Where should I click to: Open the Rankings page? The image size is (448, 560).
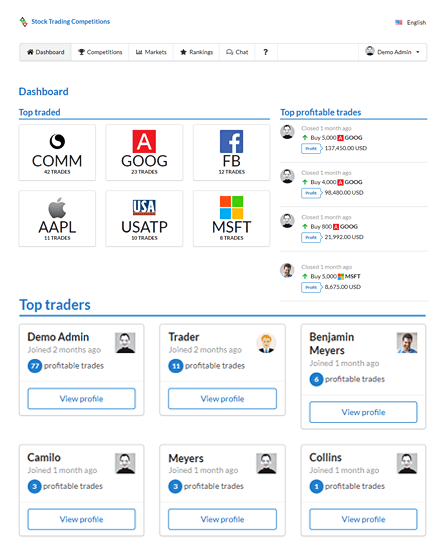(196, 52)
